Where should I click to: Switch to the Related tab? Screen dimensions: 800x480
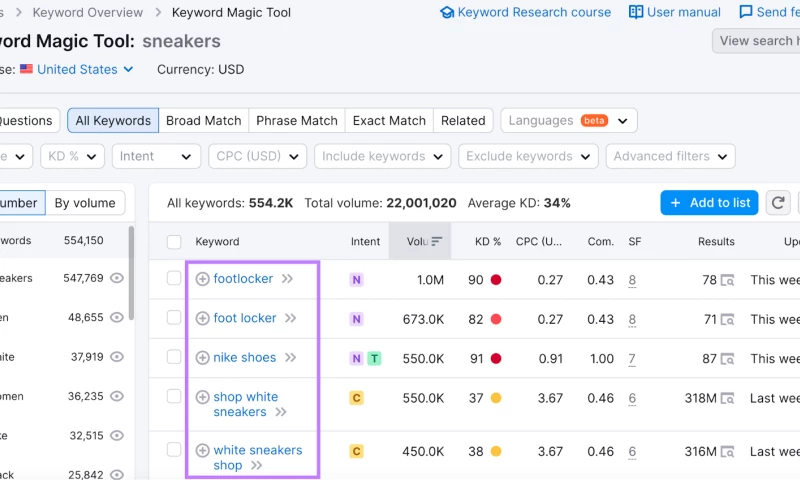[463, 120]
